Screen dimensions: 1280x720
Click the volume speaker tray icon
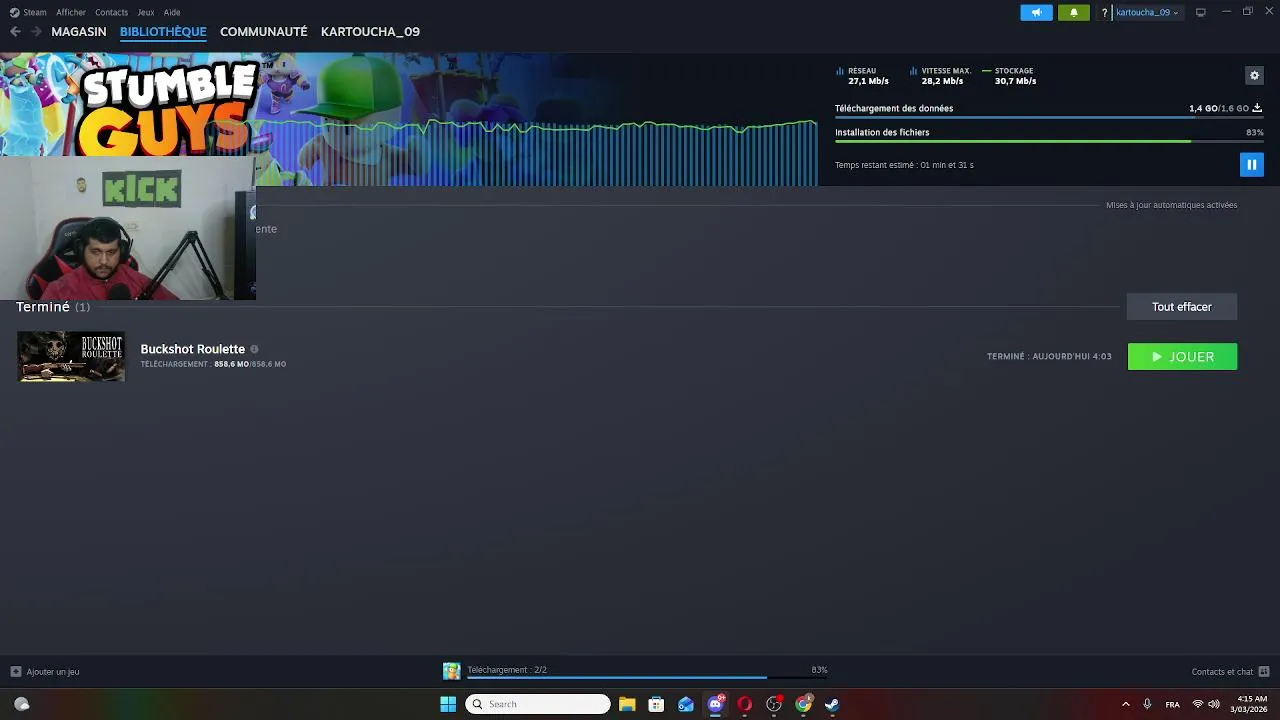(x=1214, y=704)
